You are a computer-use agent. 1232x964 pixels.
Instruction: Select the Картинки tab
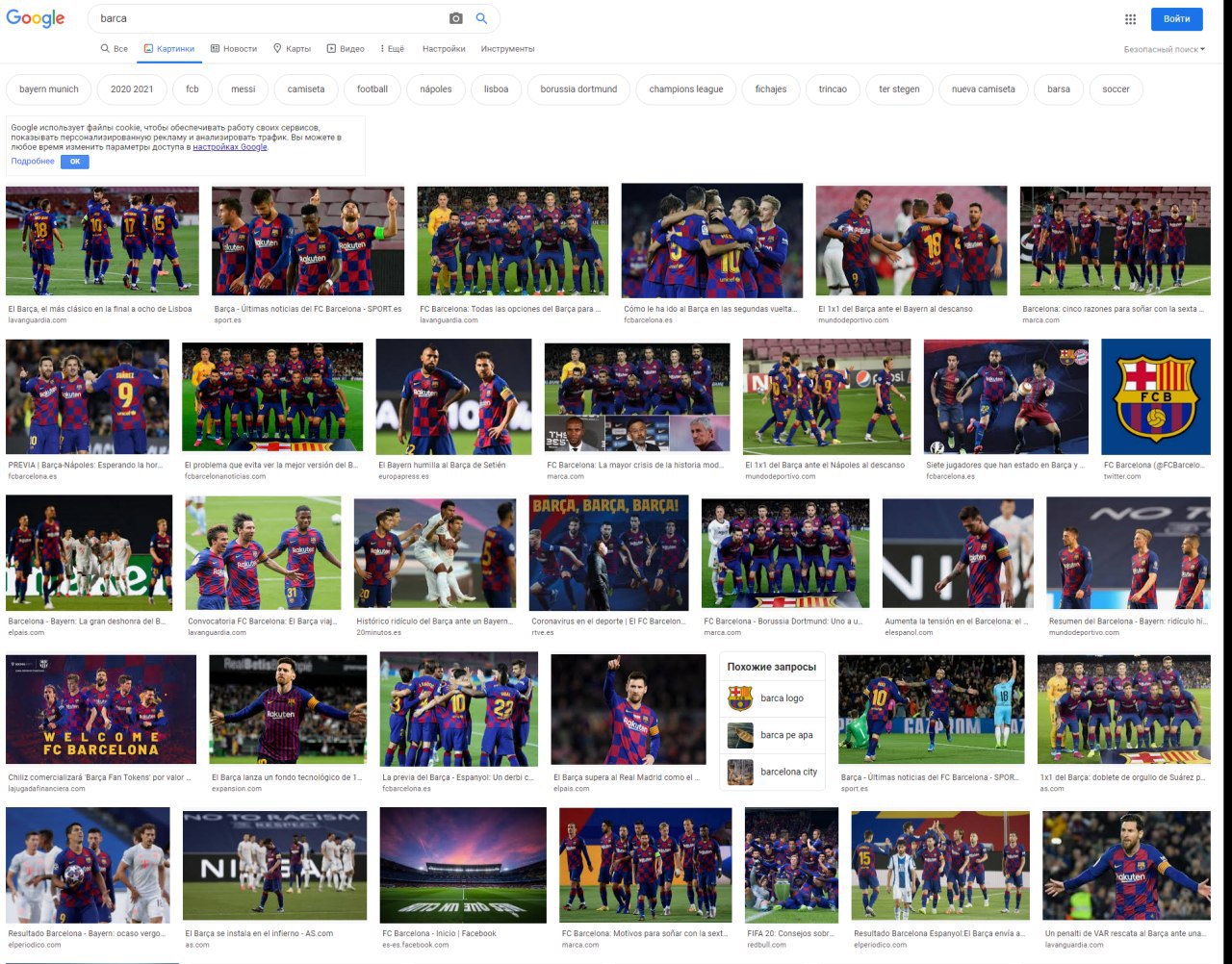point(169,48)
